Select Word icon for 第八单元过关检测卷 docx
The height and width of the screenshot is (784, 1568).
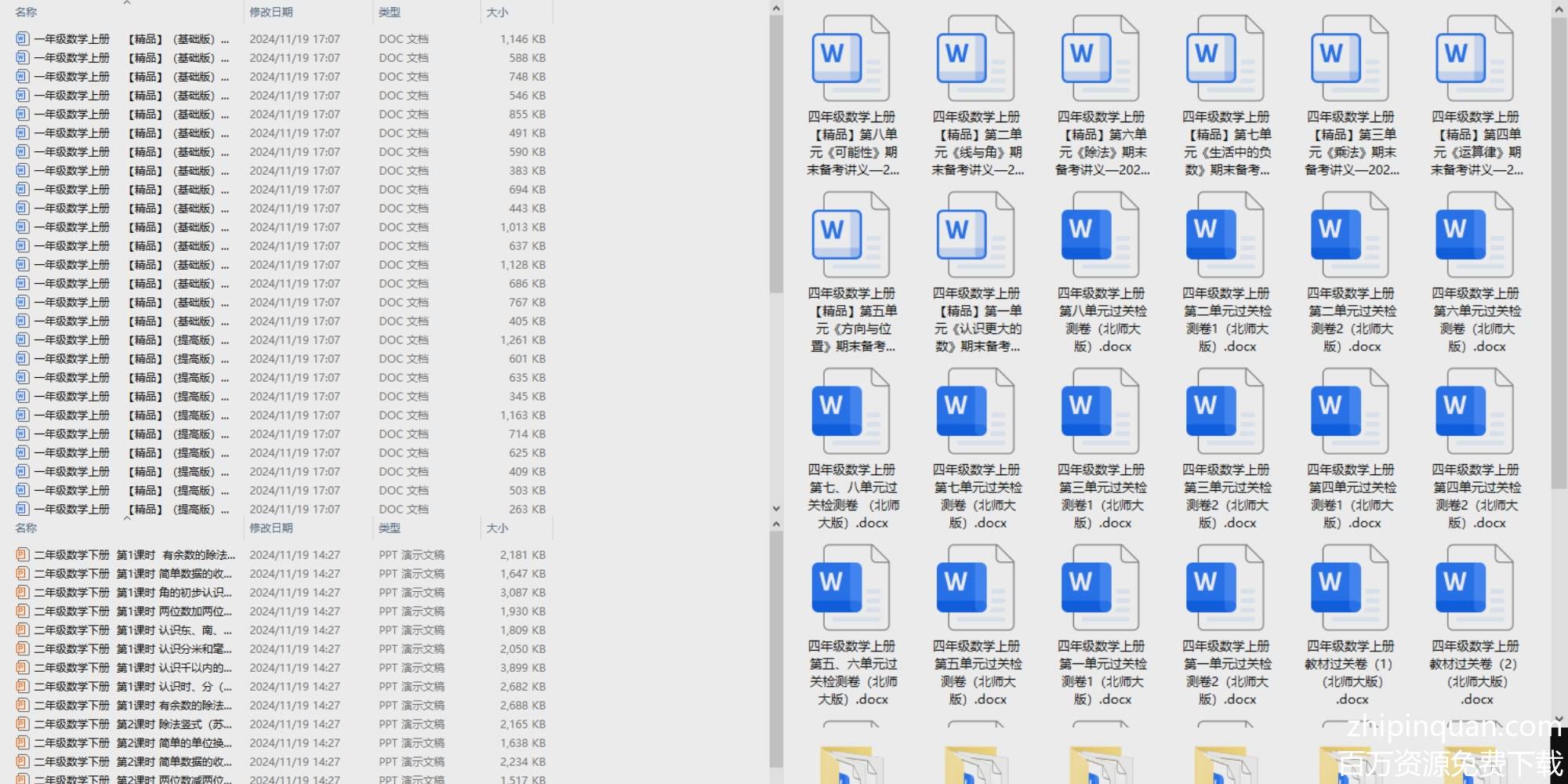click(x=1101, y=235)
